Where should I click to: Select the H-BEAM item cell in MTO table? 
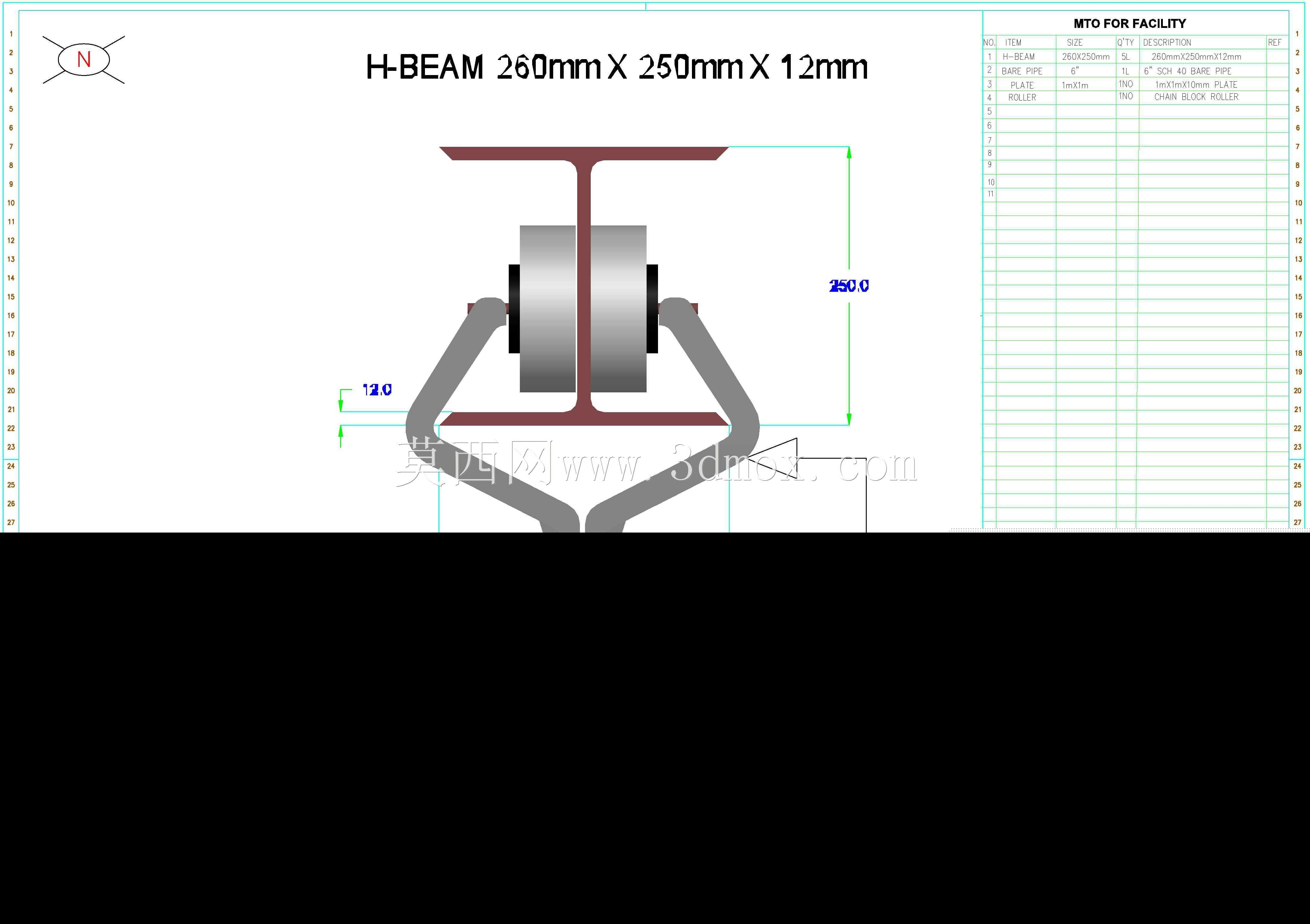[1018, 57]
